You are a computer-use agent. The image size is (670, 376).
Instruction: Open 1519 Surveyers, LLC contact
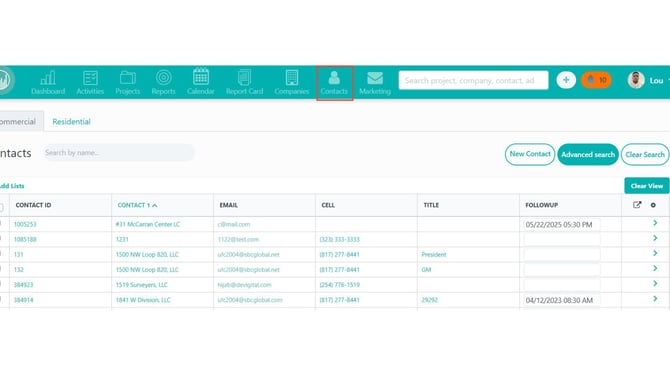click(x=141, y=285)
